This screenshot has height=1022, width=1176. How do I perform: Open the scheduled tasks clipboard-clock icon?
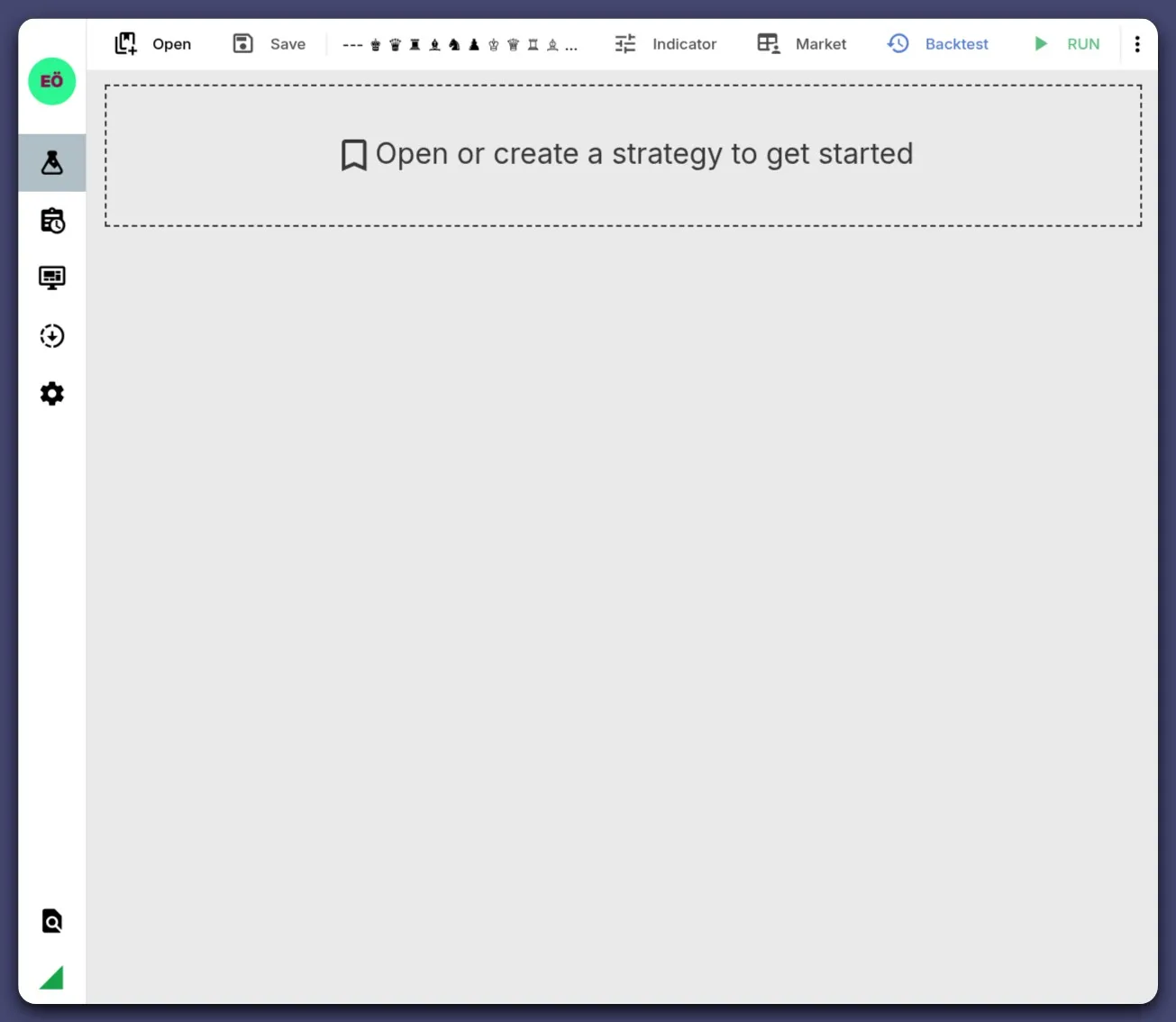52,221
